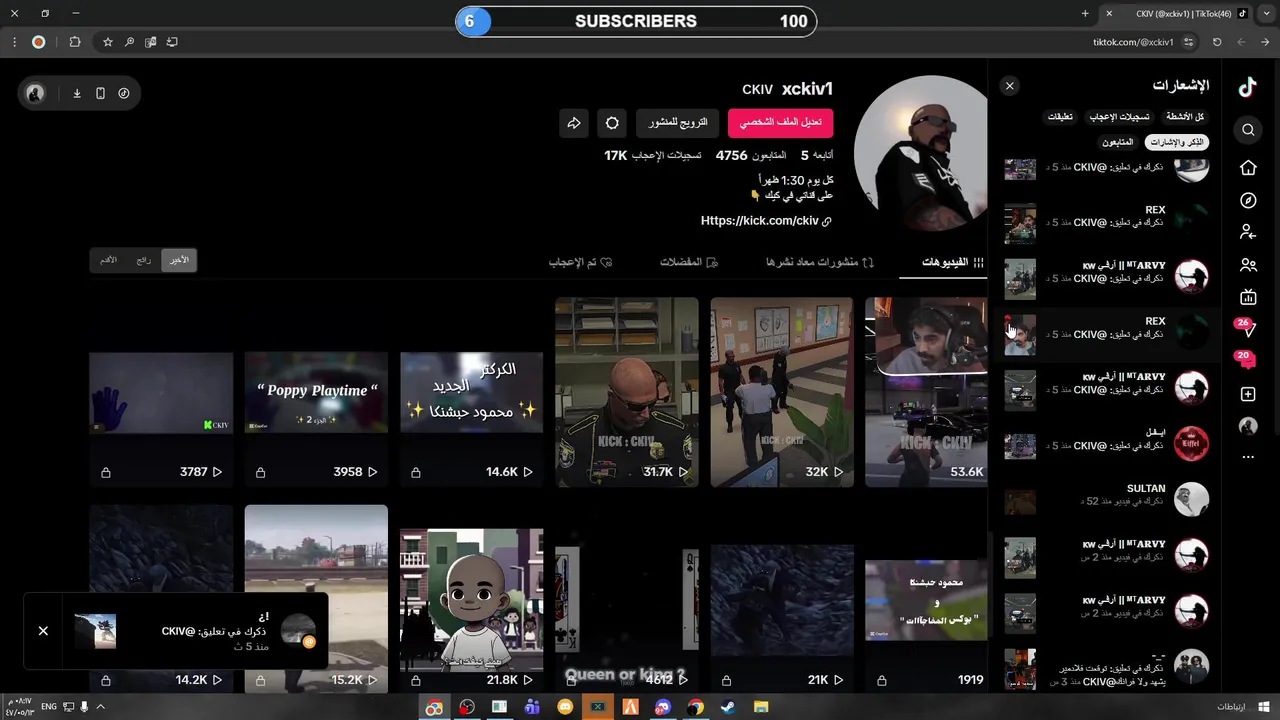Select the 'تسجيلات الإعجاب' notification filter

point(1119,117)
